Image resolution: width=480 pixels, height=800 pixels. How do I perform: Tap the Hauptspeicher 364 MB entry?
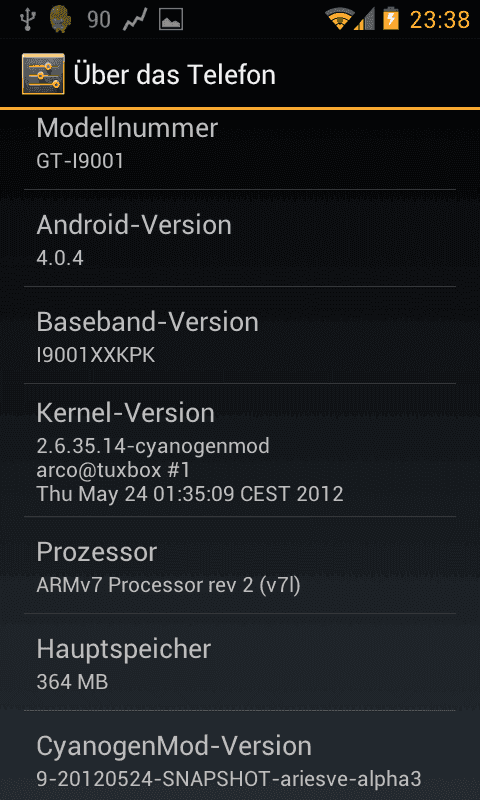click(x=240, y=662)
